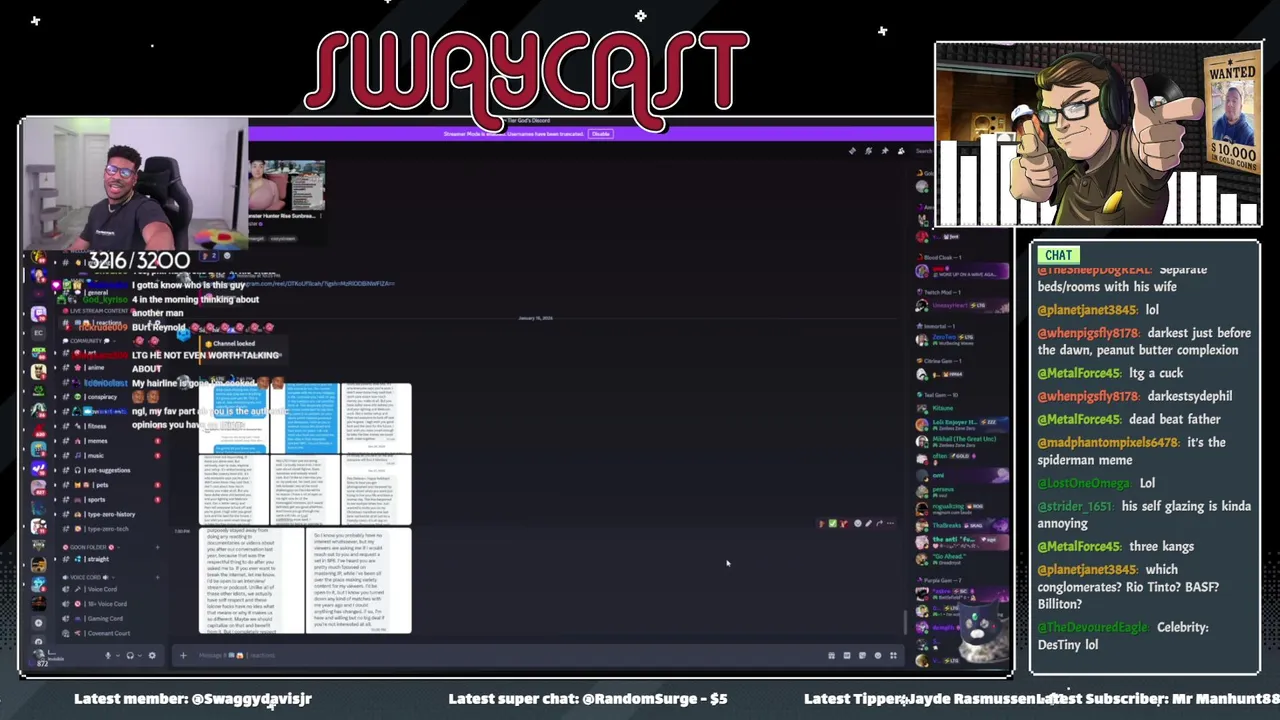The width and height of the screenshot is (1280, 720).
Task: Open the GIF picker in the chat input bar
Action: [846, 656]
